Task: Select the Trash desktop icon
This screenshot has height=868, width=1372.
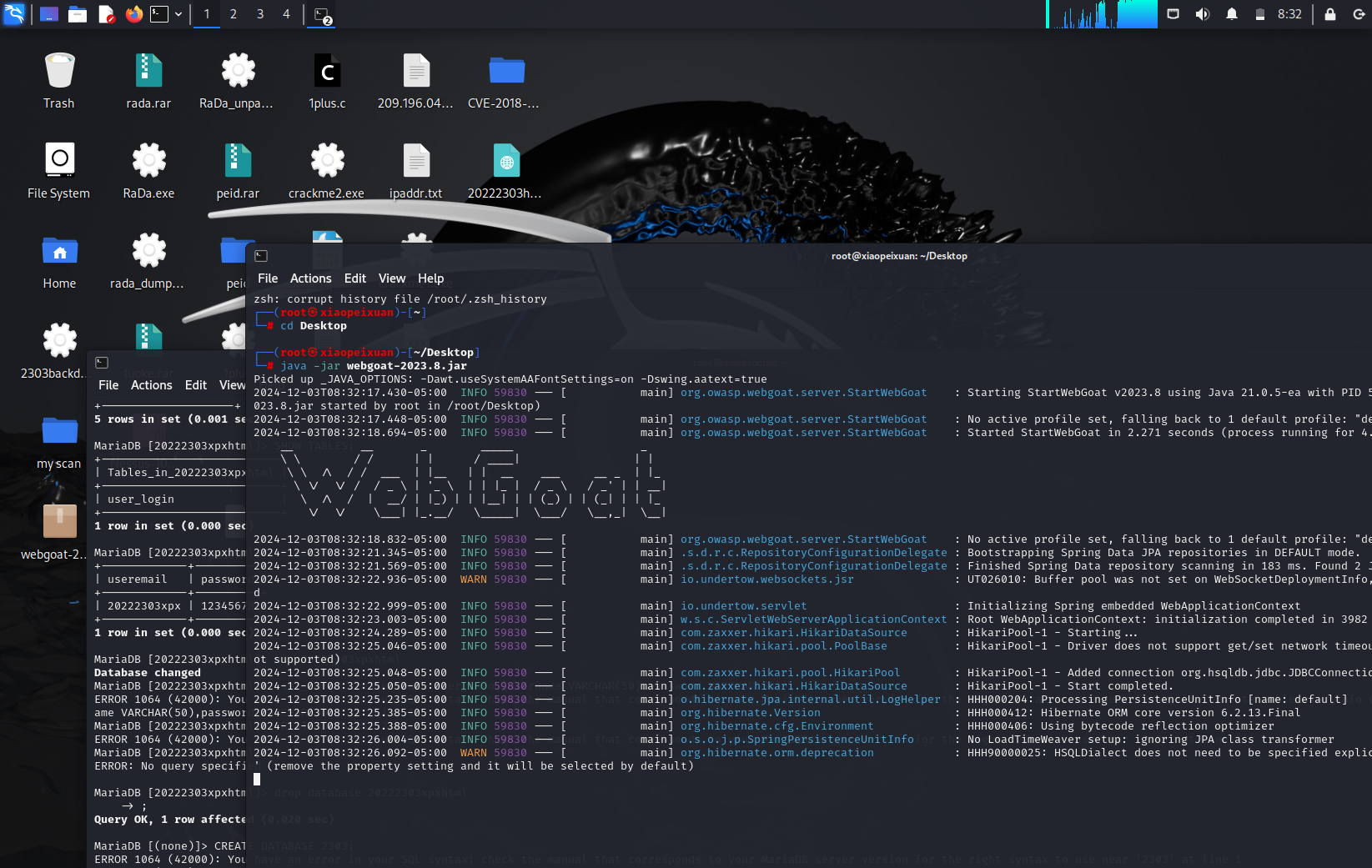Action: [59, 81]
